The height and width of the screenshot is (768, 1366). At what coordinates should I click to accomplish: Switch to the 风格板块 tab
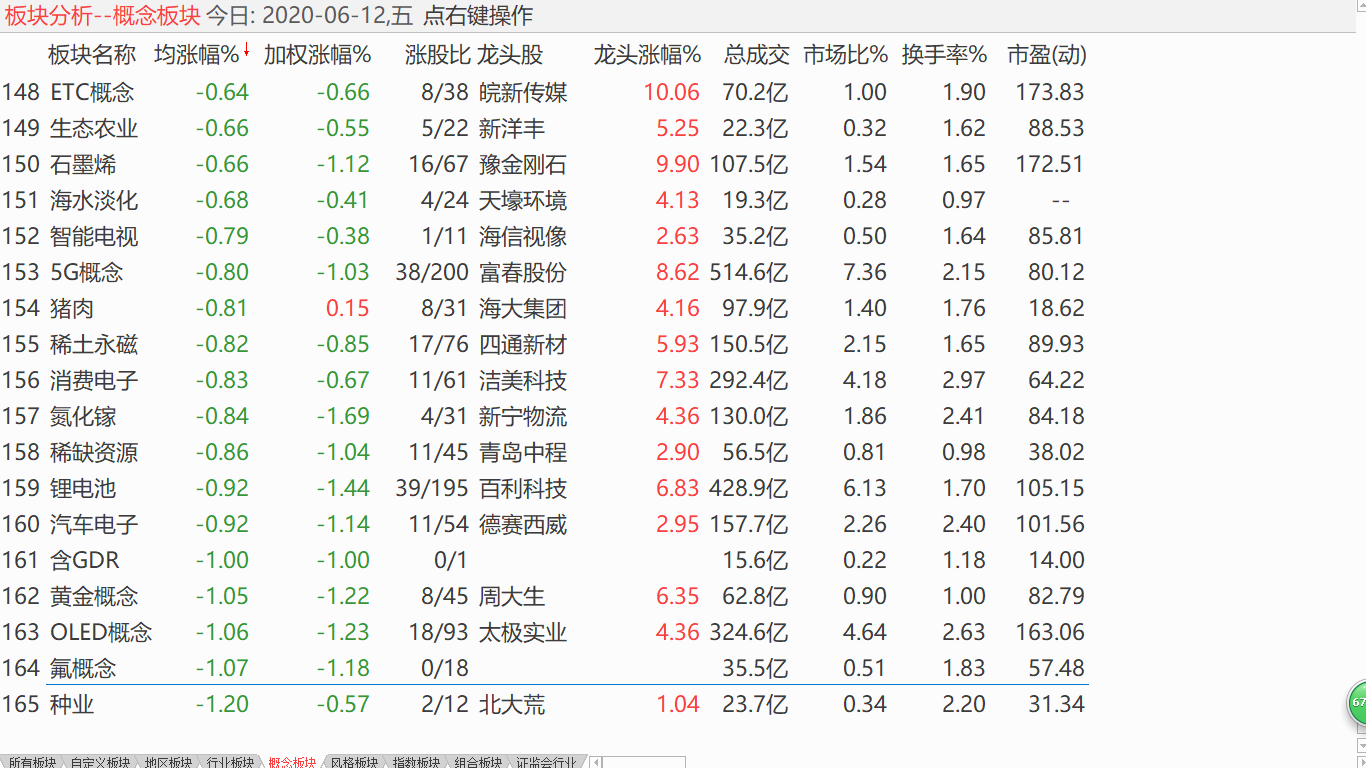click(x=354, y=762)
